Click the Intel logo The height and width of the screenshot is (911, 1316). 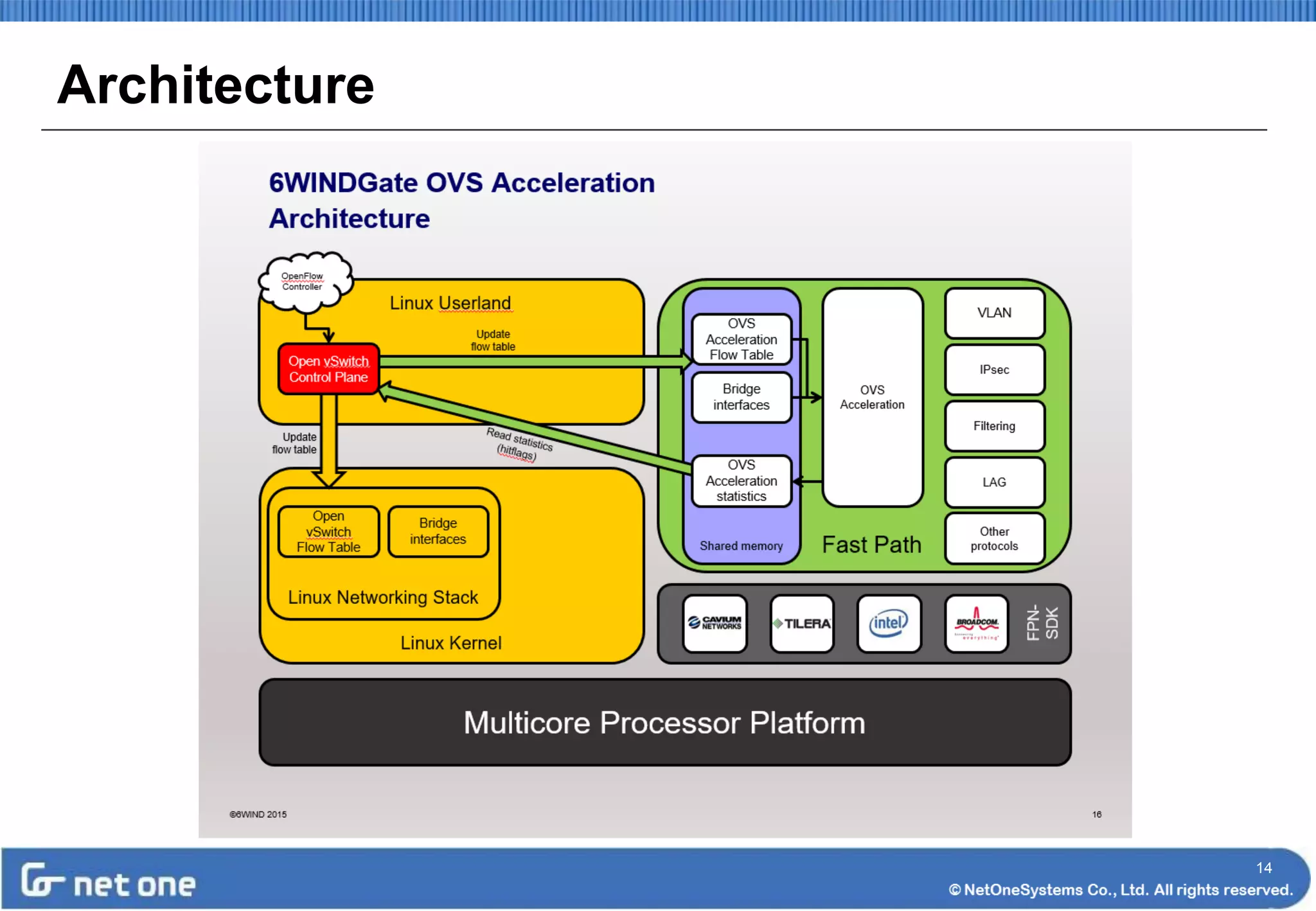click(x=889, y=623)
